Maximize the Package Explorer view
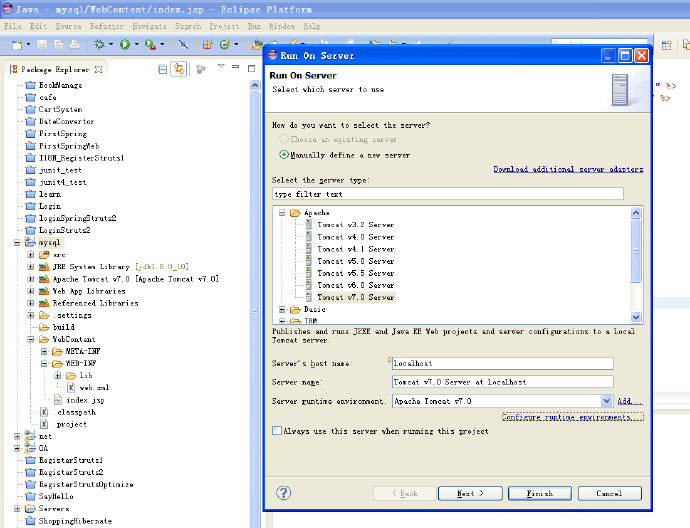Viewport: 690px width, 528px height. click(x=252, y=68)
